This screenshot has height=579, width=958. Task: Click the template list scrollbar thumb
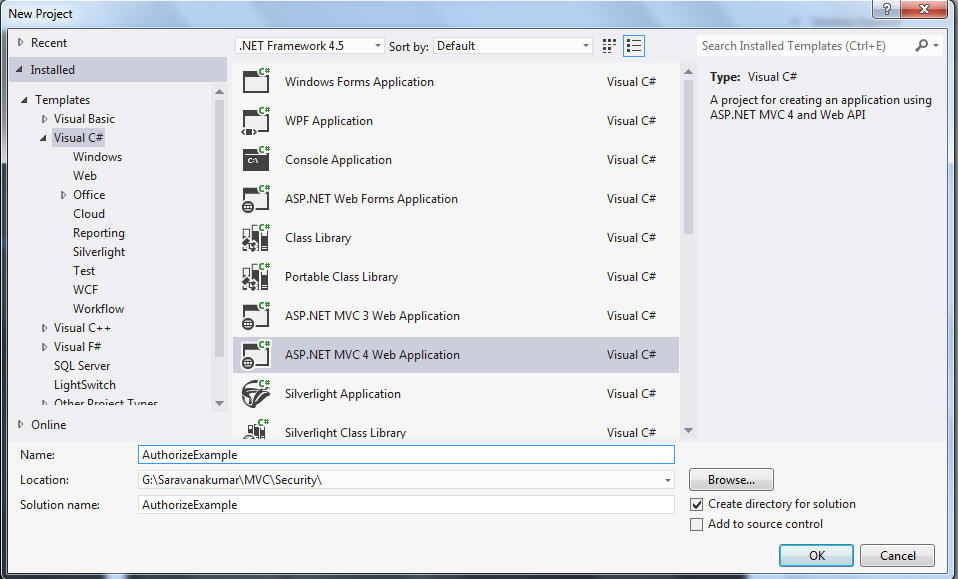(x=689, y=157)
